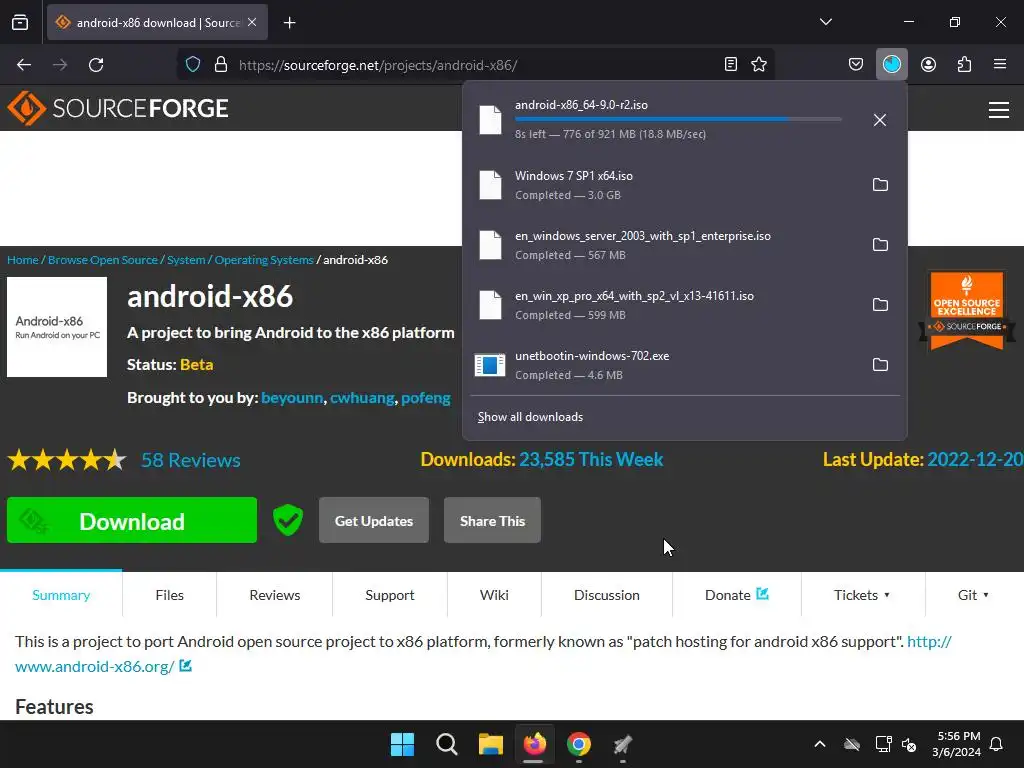The height and width of the screenshot is (768, 1024).
Task: Open Firefox View icon at tab bar start
Action: pos(20,22)
